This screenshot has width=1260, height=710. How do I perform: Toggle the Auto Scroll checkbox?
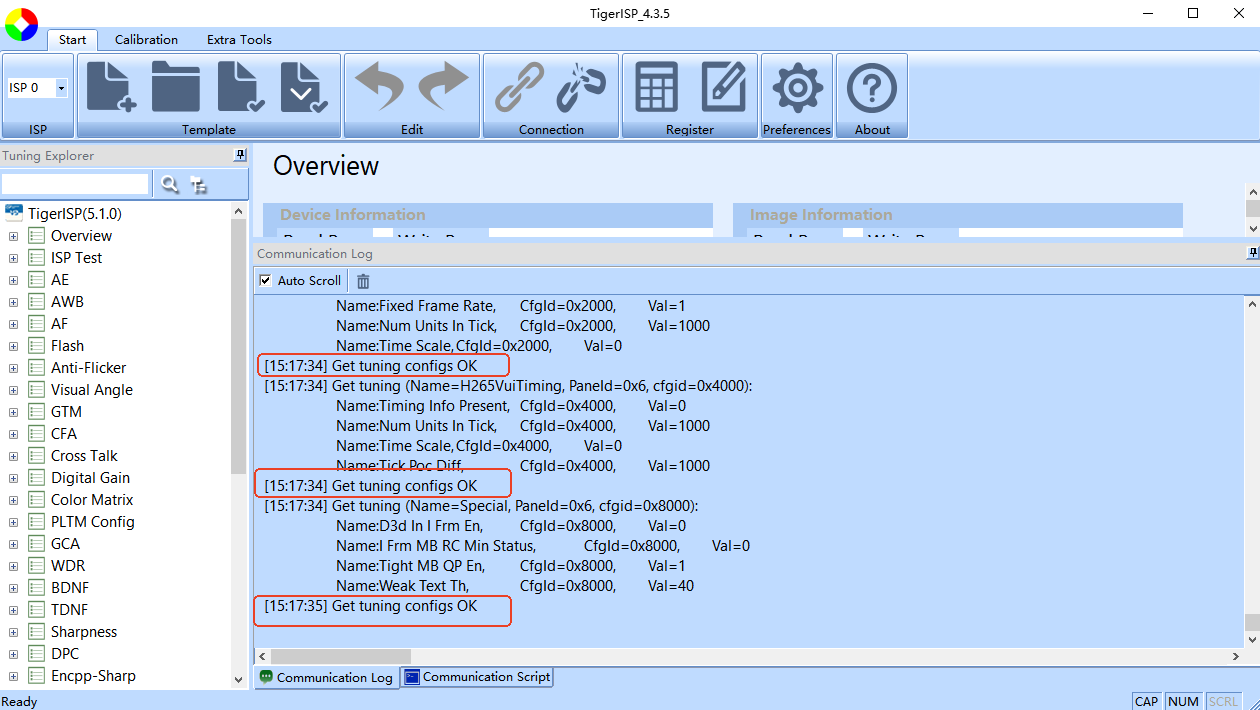[265, 281]
